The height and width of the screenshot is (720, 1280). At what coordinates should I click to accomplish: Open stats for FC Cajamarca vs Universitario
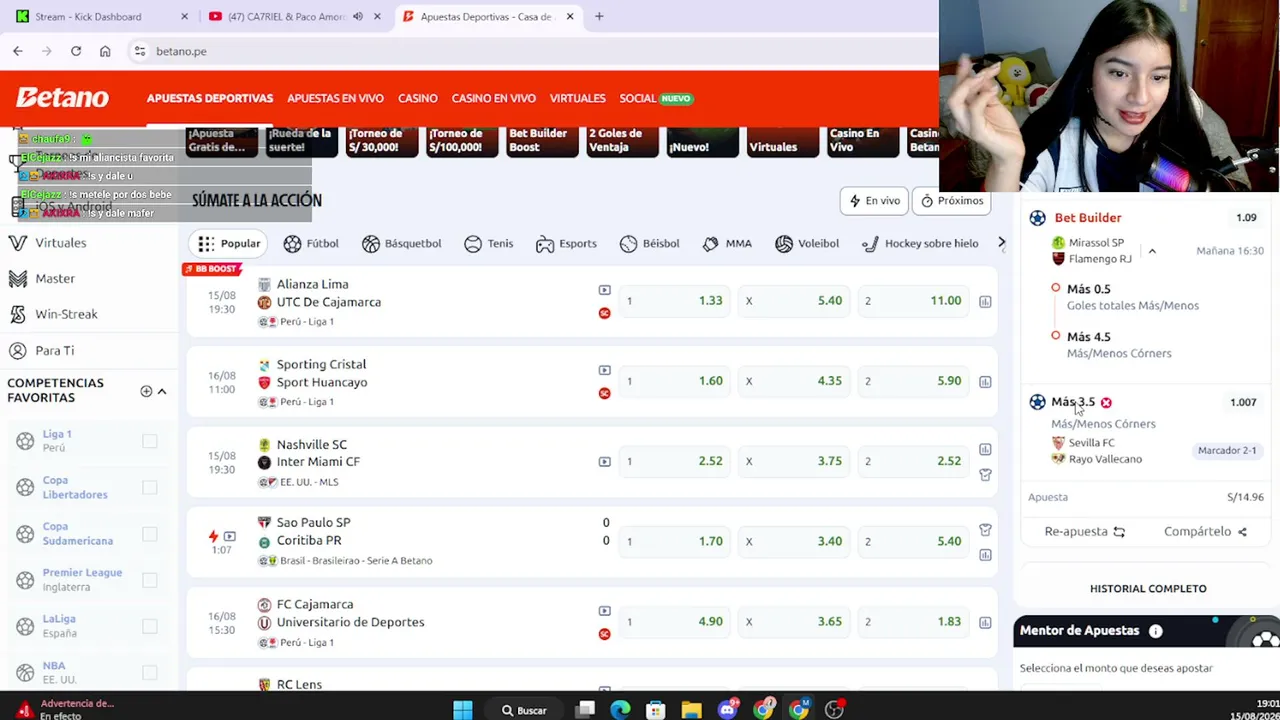pos(985,622)
